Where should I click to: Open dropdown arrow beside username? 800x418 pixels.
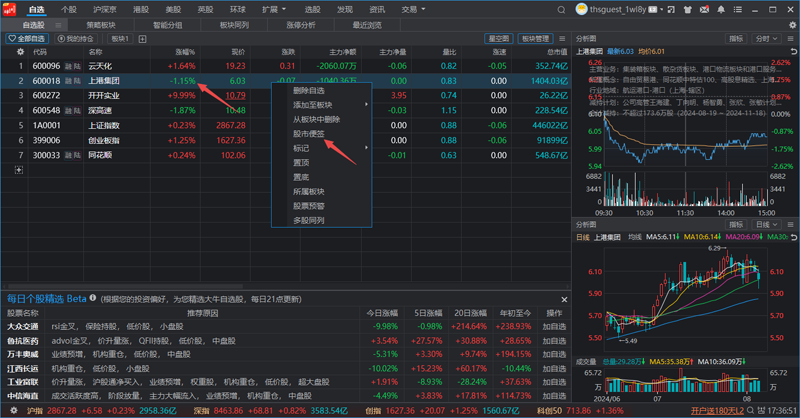(662, 10)
